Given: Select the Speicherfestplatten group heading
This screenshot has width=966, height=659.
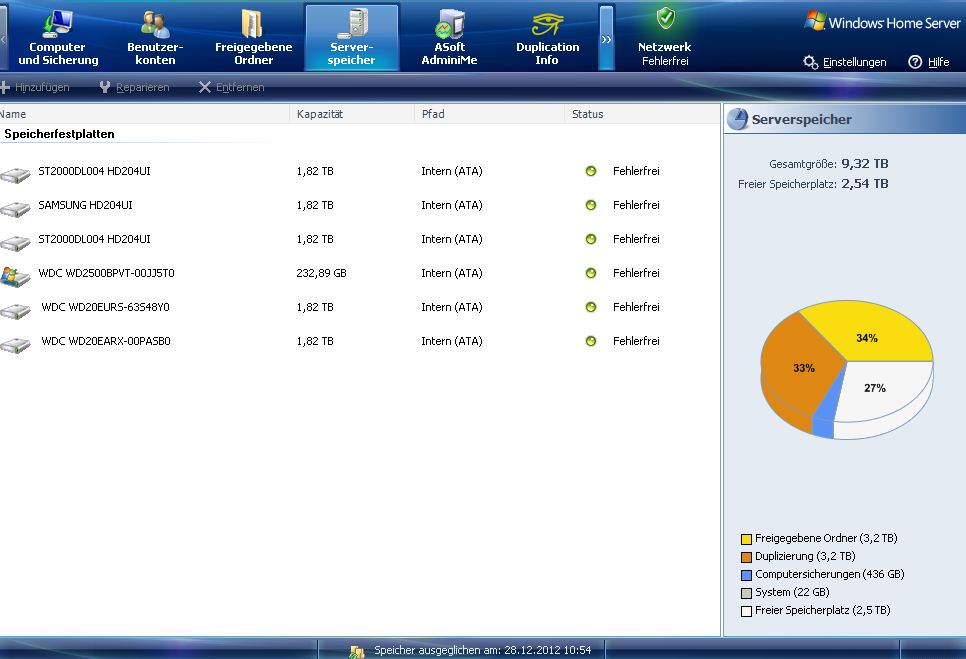Looking at the screenshot, I should [59, 134].
